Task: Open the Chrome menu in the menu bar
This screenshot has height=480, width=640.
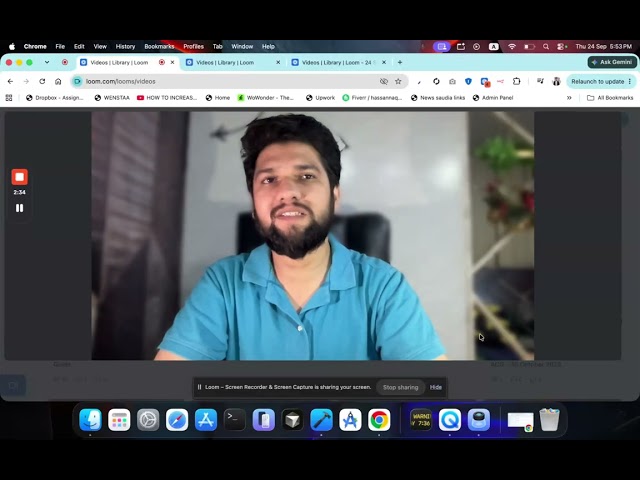Action: (35, 47)
